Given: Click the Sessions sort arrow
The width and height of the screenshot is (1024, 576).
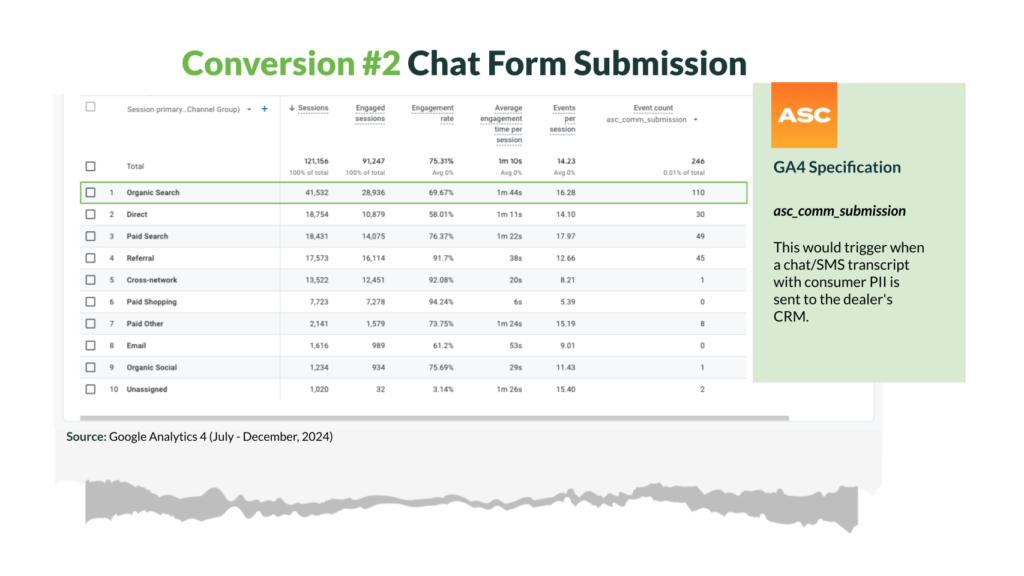Looking at the screenshot, I should [291, 108].
